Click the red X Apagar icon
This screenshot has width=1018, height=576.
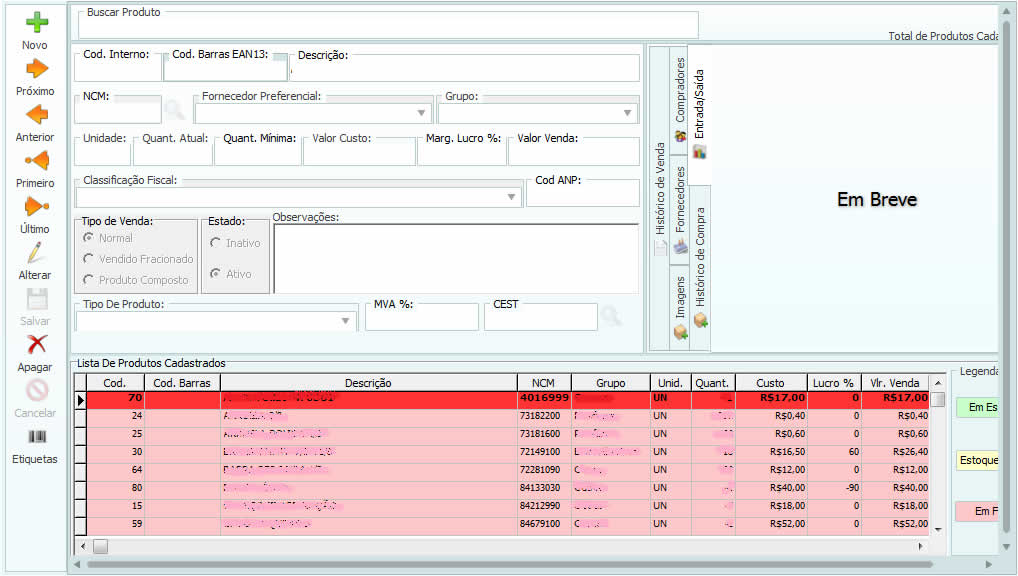click(36, 345)
